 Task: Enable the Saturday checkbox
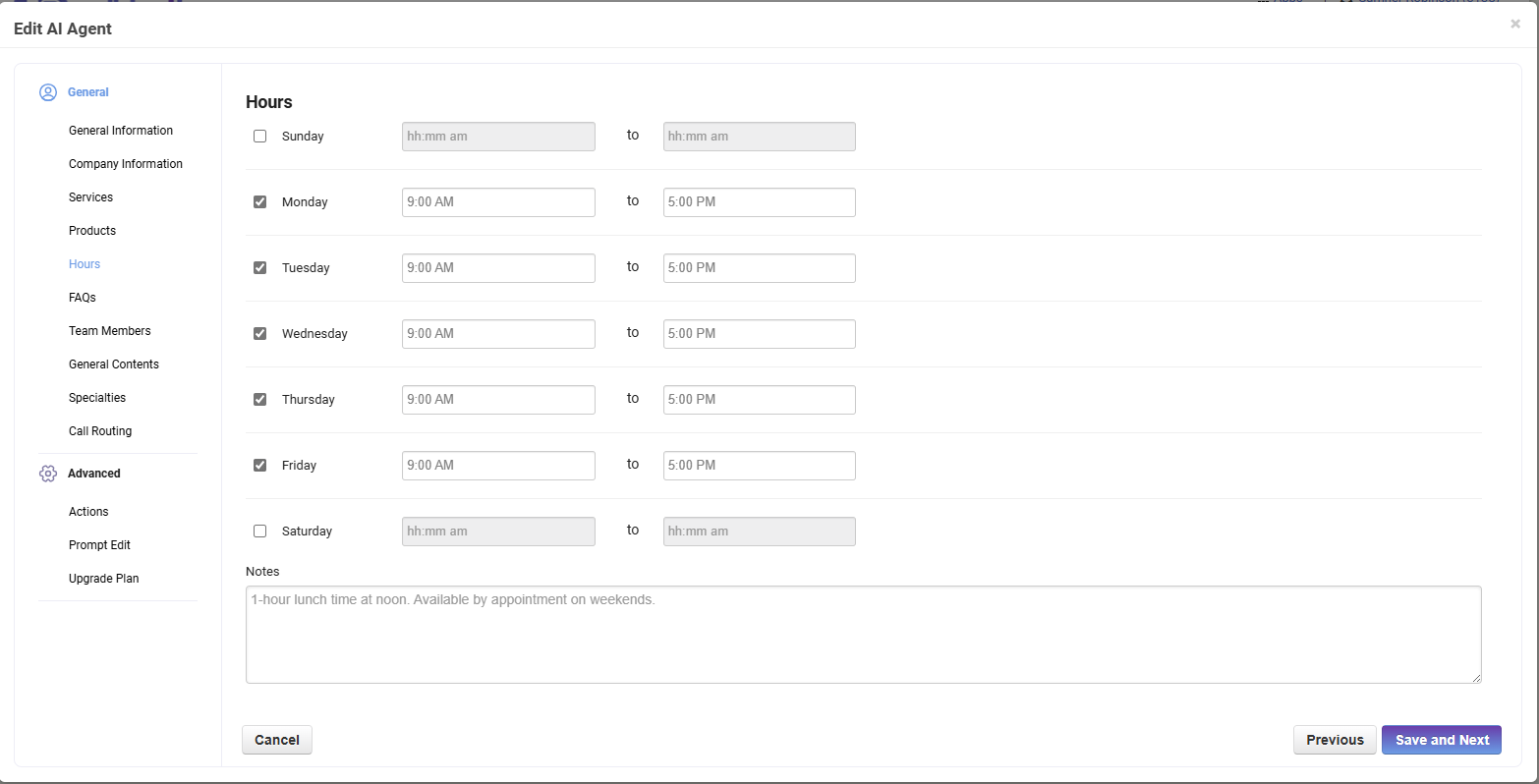(260, 532)
